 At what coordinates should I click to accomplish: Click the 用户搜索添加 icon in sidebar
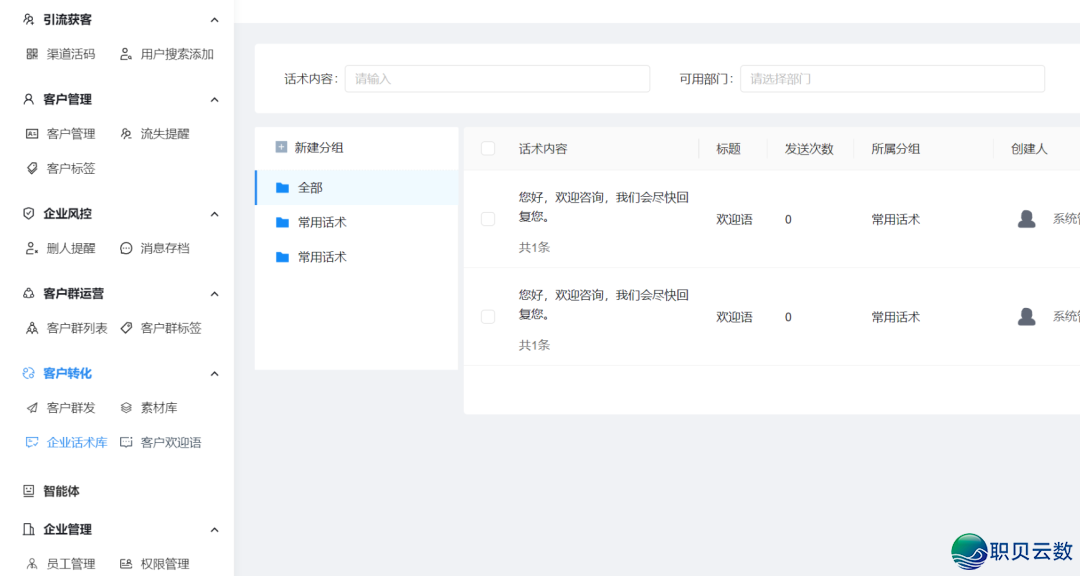(x=126, y=54)
